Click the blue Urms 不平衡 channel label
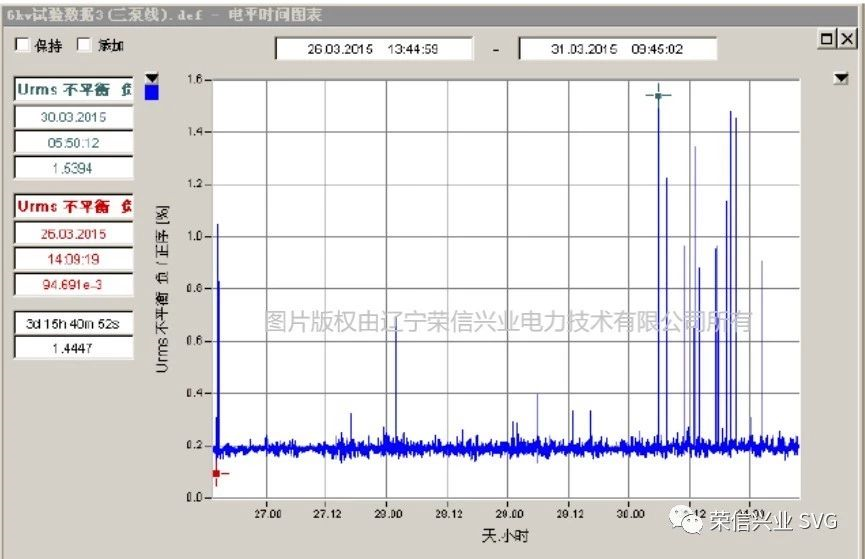 tap(73, 89)
